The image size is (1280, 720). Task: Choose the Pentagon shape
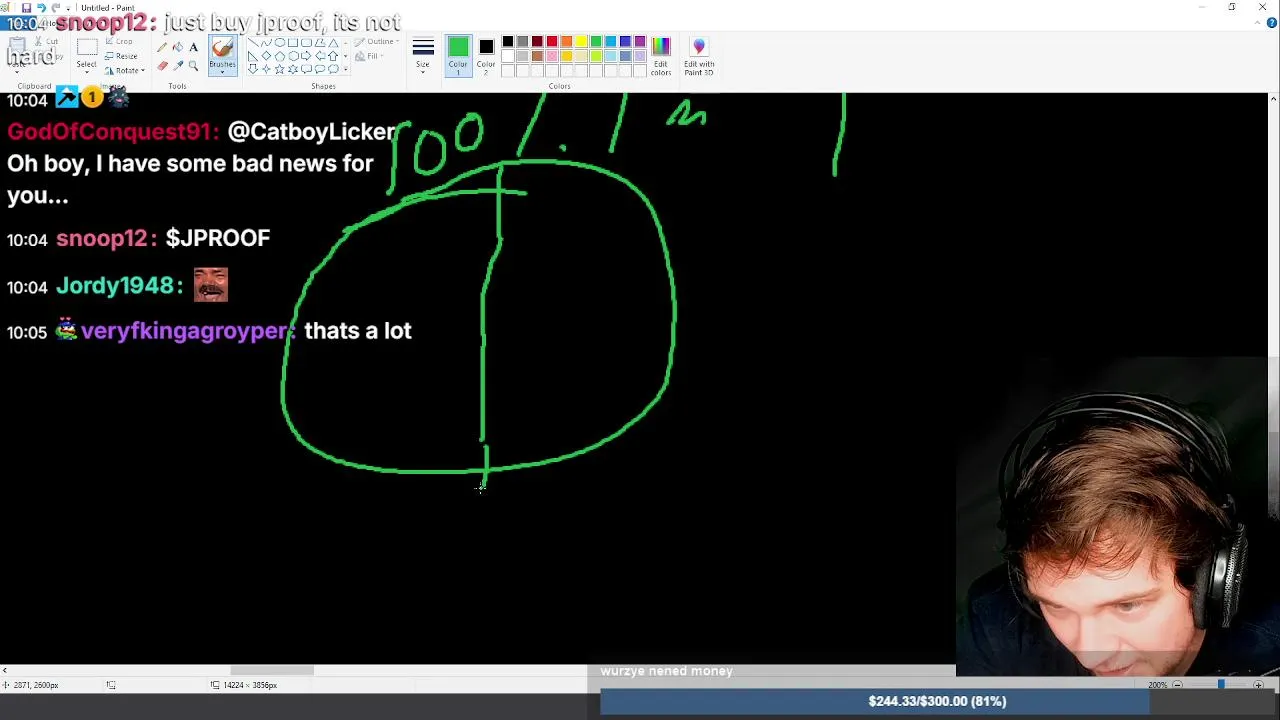(x=279, y=56)
